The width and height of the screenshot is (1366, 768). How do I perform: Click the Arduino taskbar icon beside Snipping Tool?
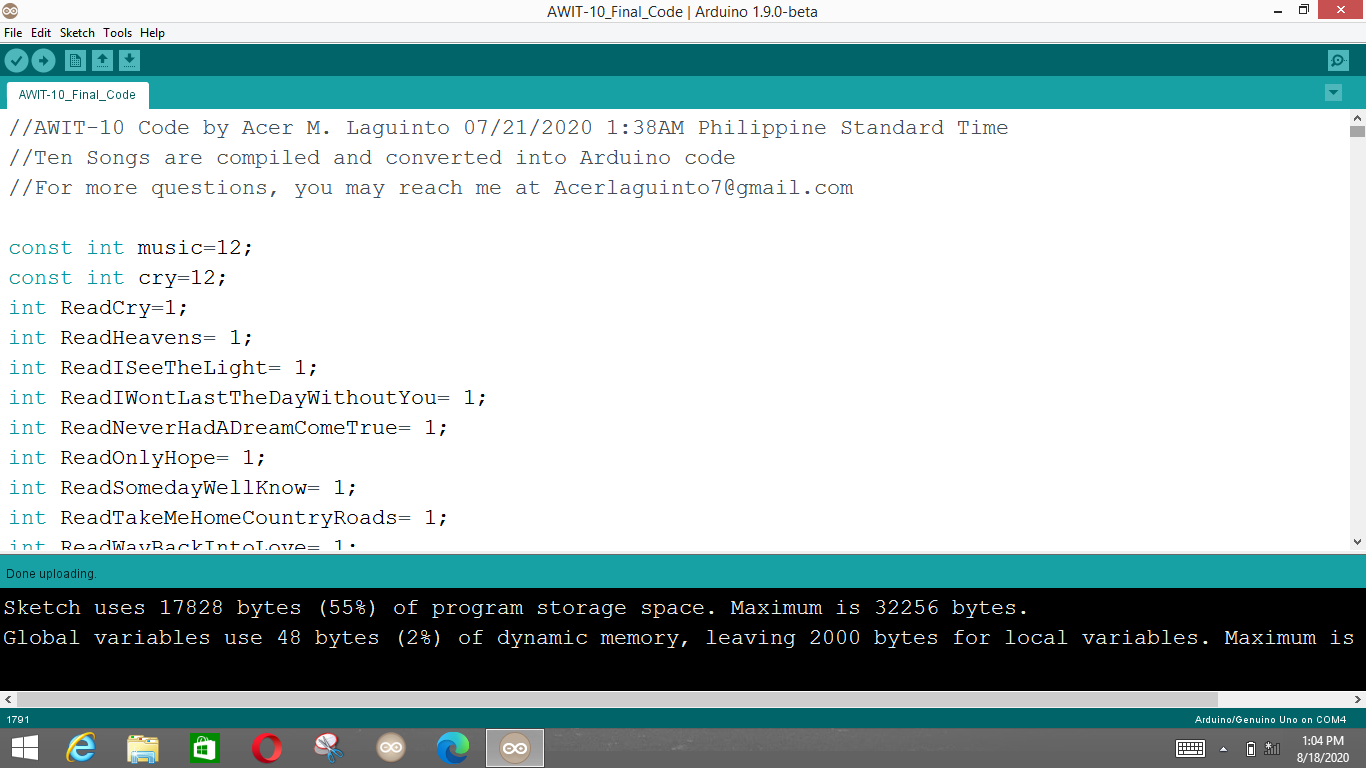tap(391, 748)
